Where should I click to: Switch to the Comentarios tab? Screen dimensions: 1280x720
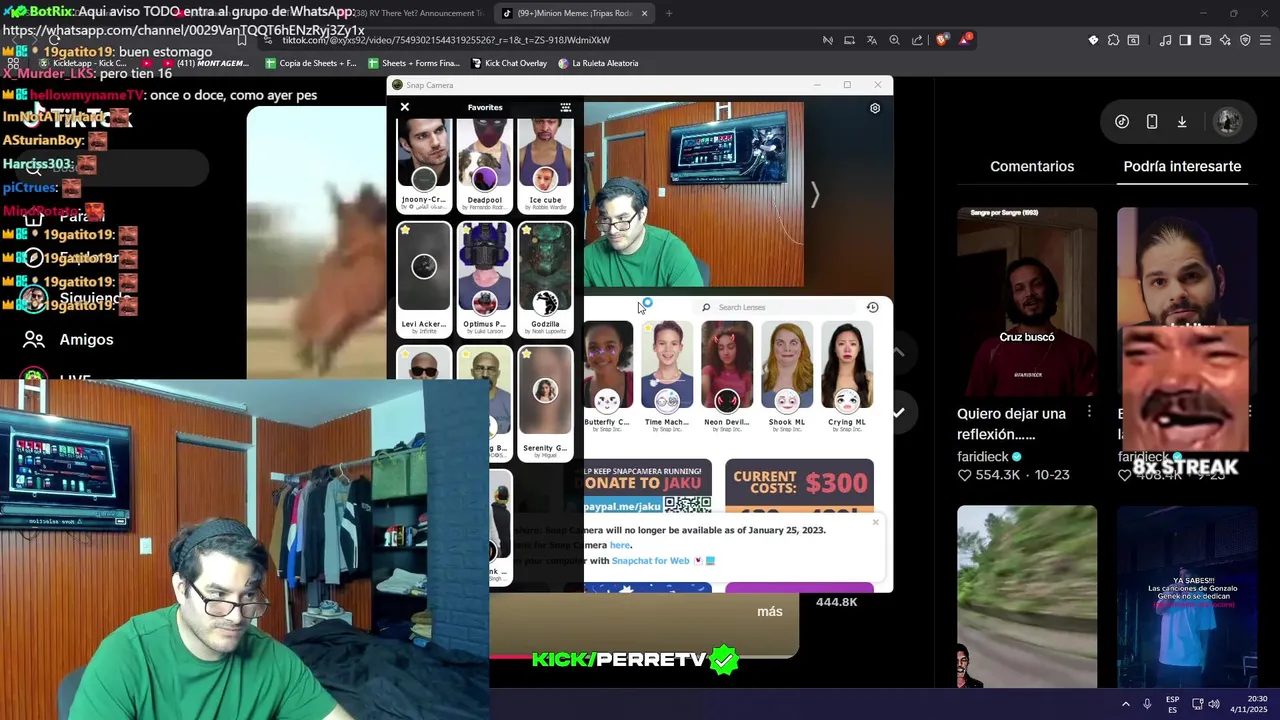[1032, 166]
